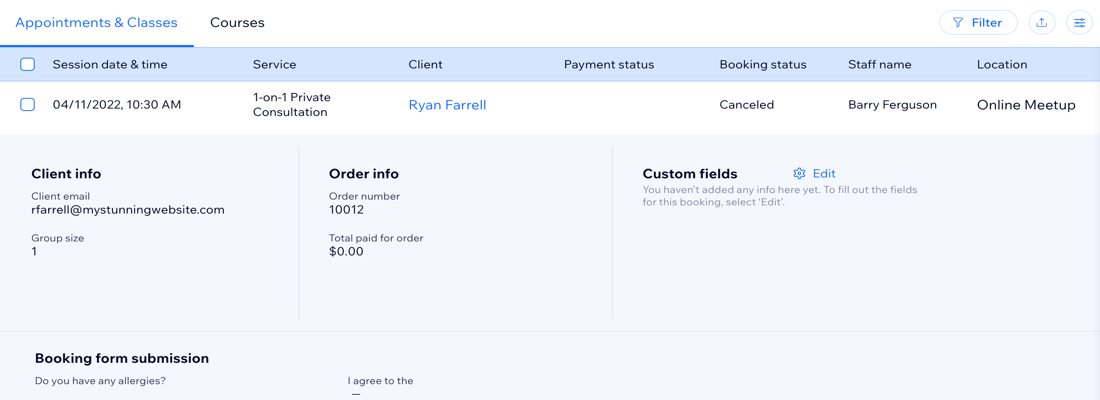Click the Client column header
The height and width of the screenshot is (400, 1100).
pyautogui.click(x=425, y=65)
